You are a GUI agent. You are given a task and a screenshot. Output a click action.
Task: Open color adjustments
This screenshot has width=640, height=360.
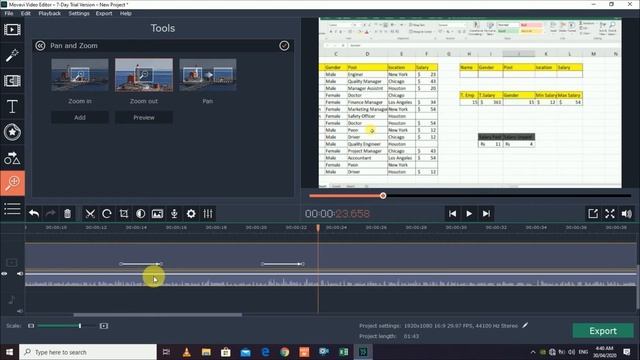click(140, 213)
